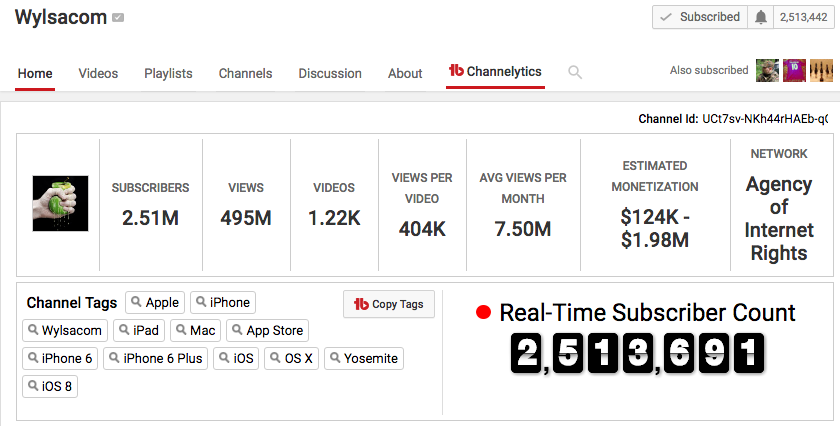Search the iPad channel tag

click(139, 330)
